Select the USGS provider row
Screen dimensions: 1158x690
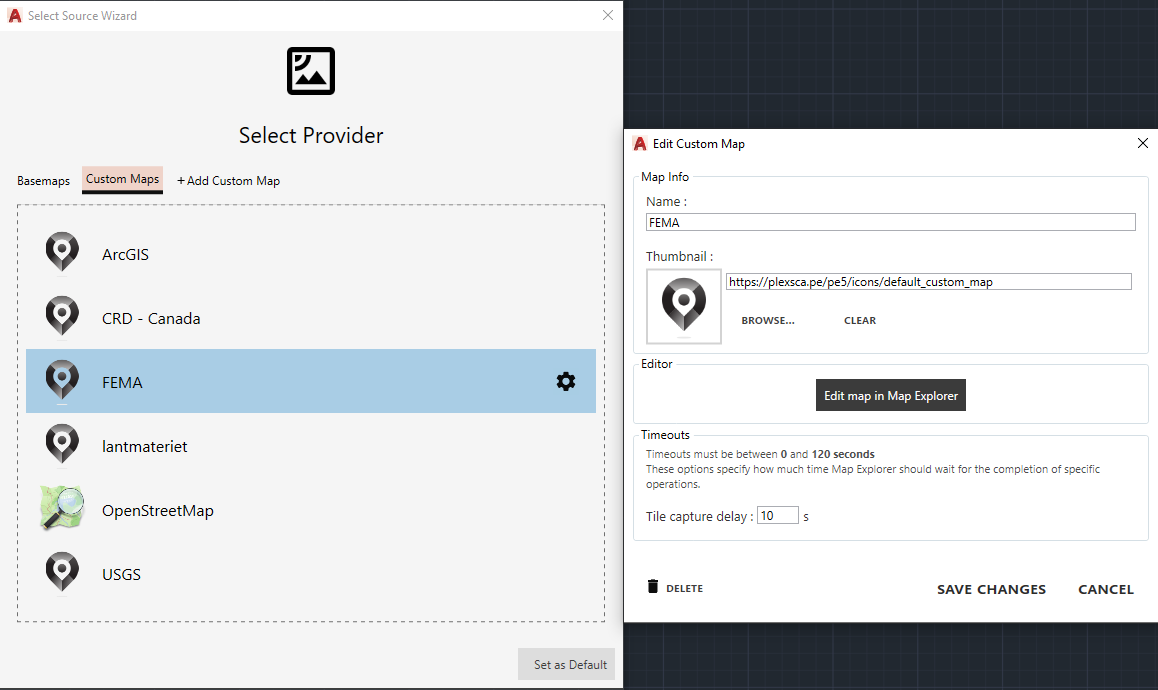click(x=311, y=574)
